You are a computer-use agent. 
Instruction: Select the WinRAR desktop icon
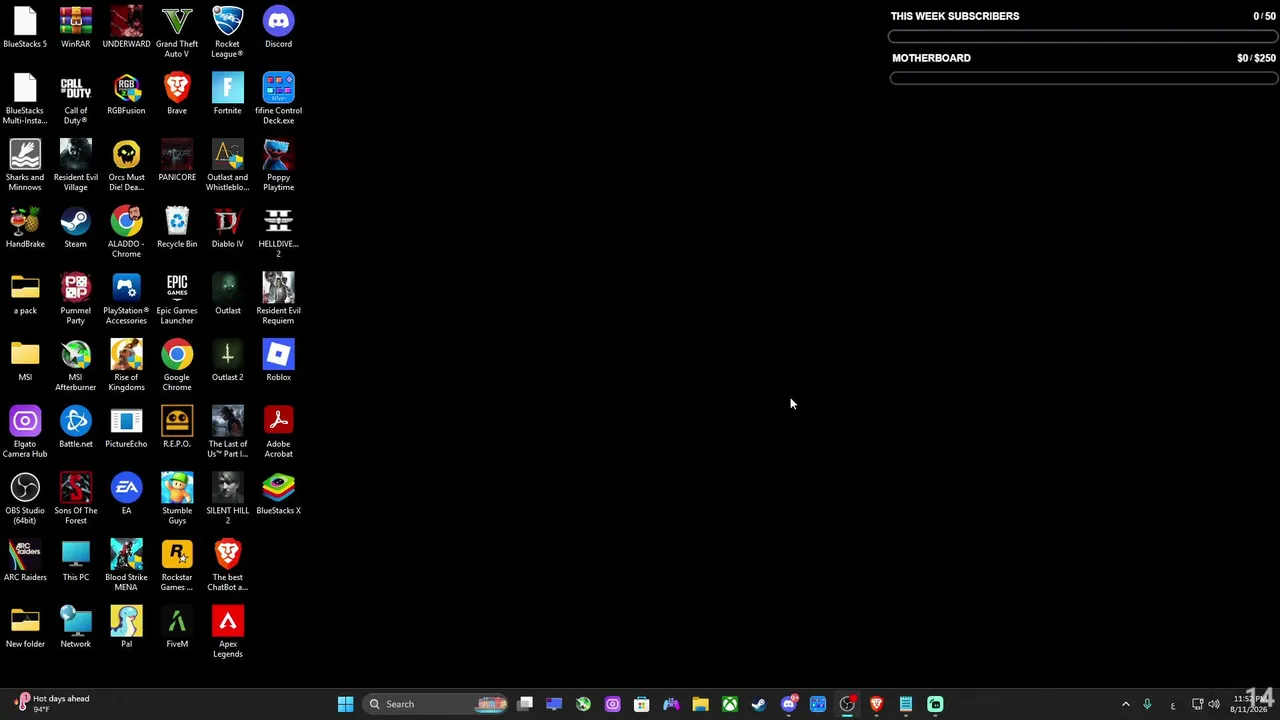[75, 27]
